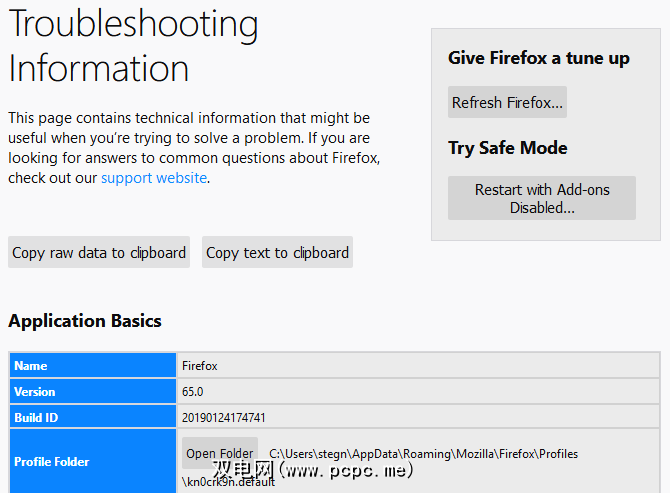Click the version value 65.0

pyautogui.click(x=192, y=392)
